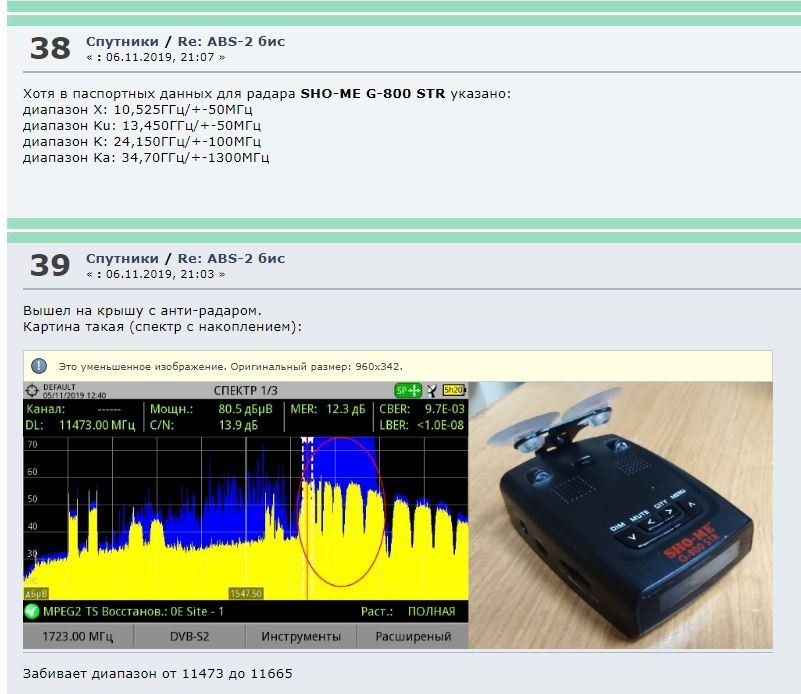Click the диапазон Ka: 34,70ГГц line
The image size is (801, 694).
click(146, 158)
